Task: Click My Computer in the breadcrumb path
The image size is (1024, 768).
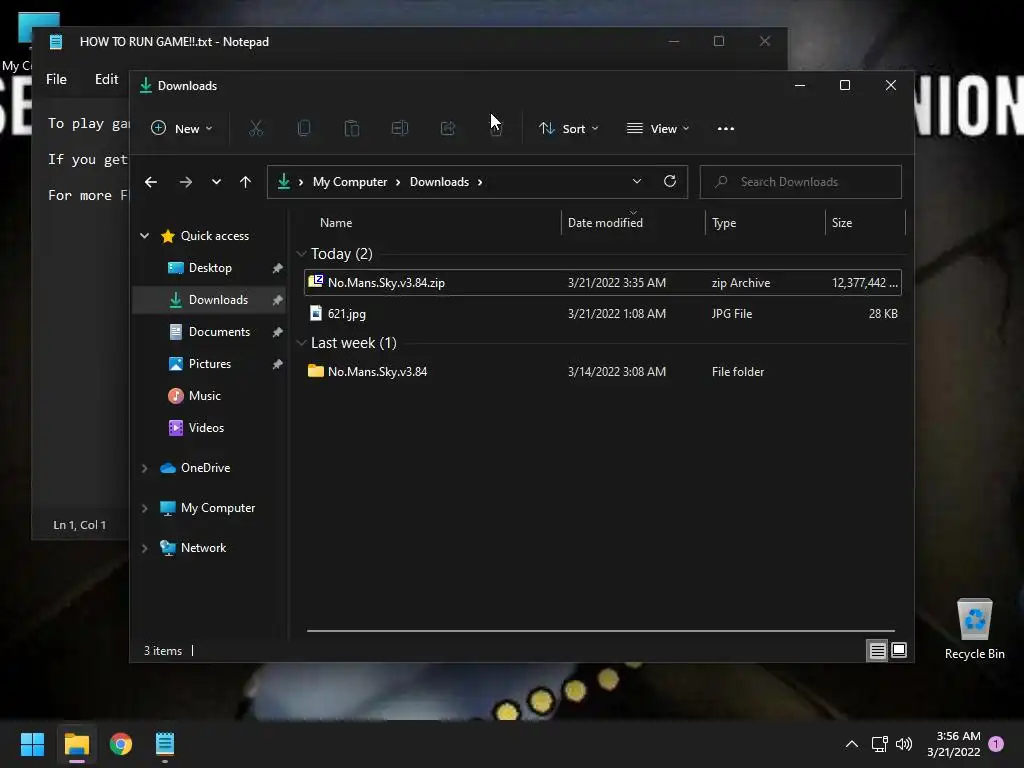Action: click(349, 182)
